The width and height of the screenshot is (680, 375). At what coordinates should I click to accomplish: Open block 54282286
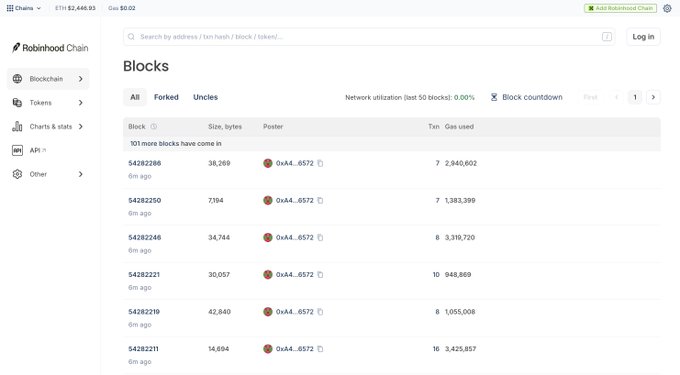[144, 163]
